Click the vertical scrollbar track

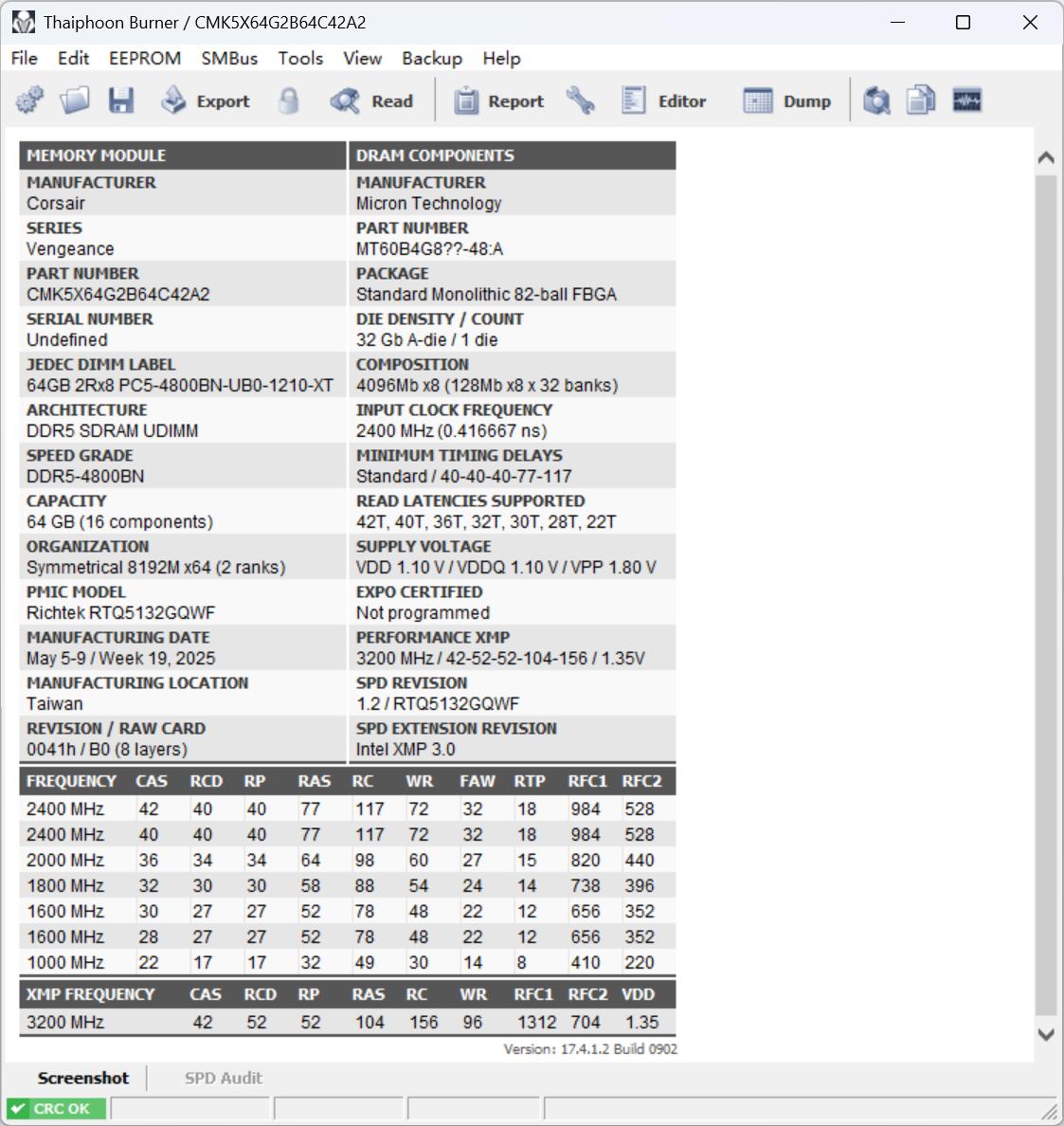[x=1046, y=596]
